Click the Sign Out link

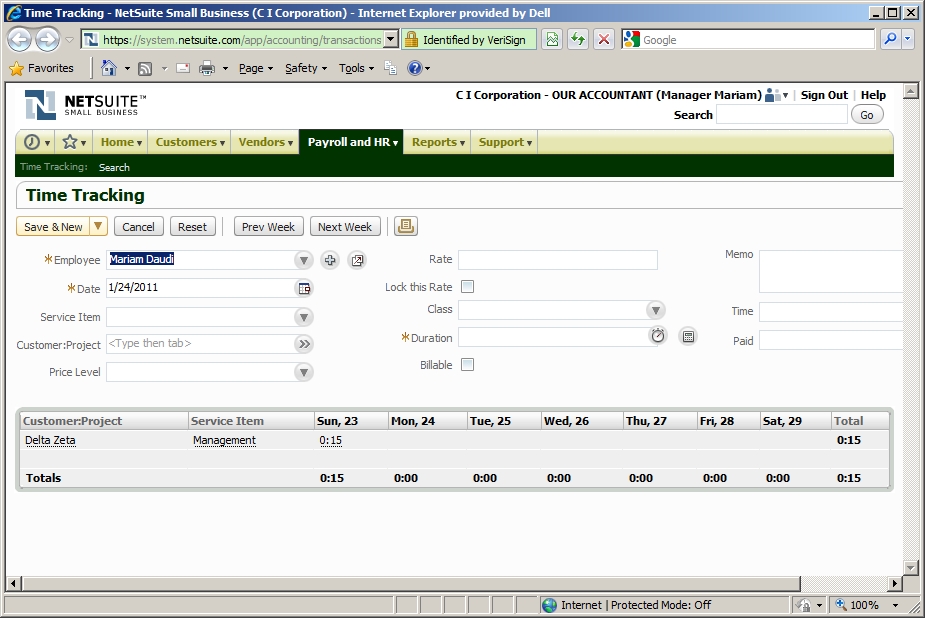[x=824, y=95]
